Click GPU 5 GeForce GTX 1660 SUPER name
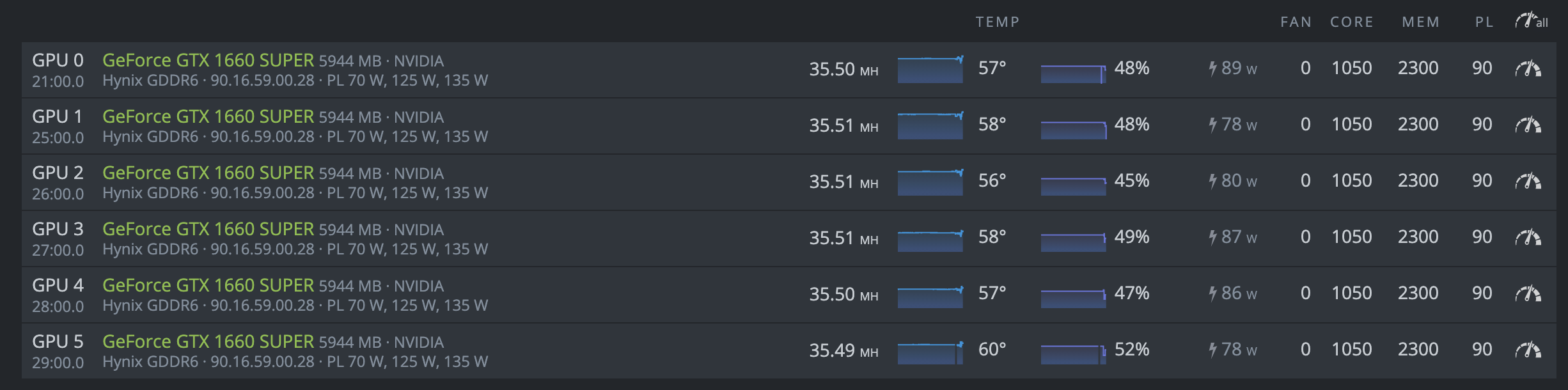This screenshot has height=390, width=1568. [x=208, y=341]
